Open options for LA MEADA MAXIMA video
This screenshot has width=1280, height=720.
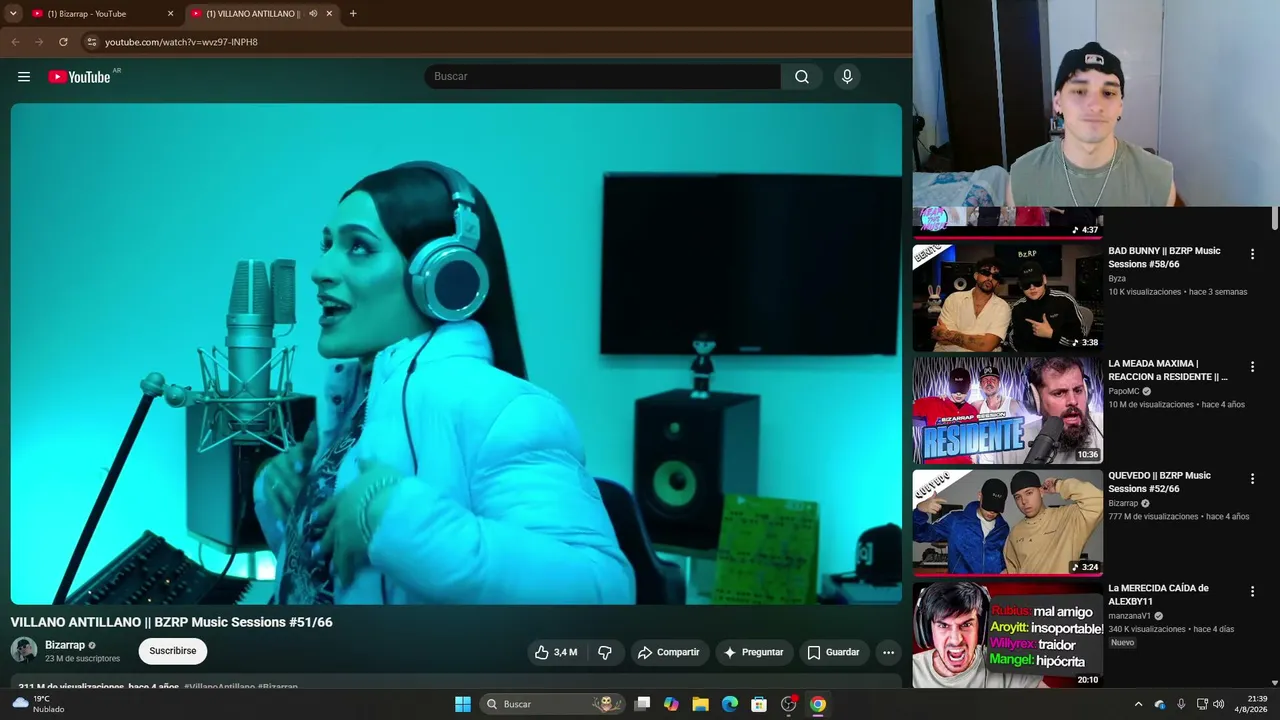click(1252, 367)
